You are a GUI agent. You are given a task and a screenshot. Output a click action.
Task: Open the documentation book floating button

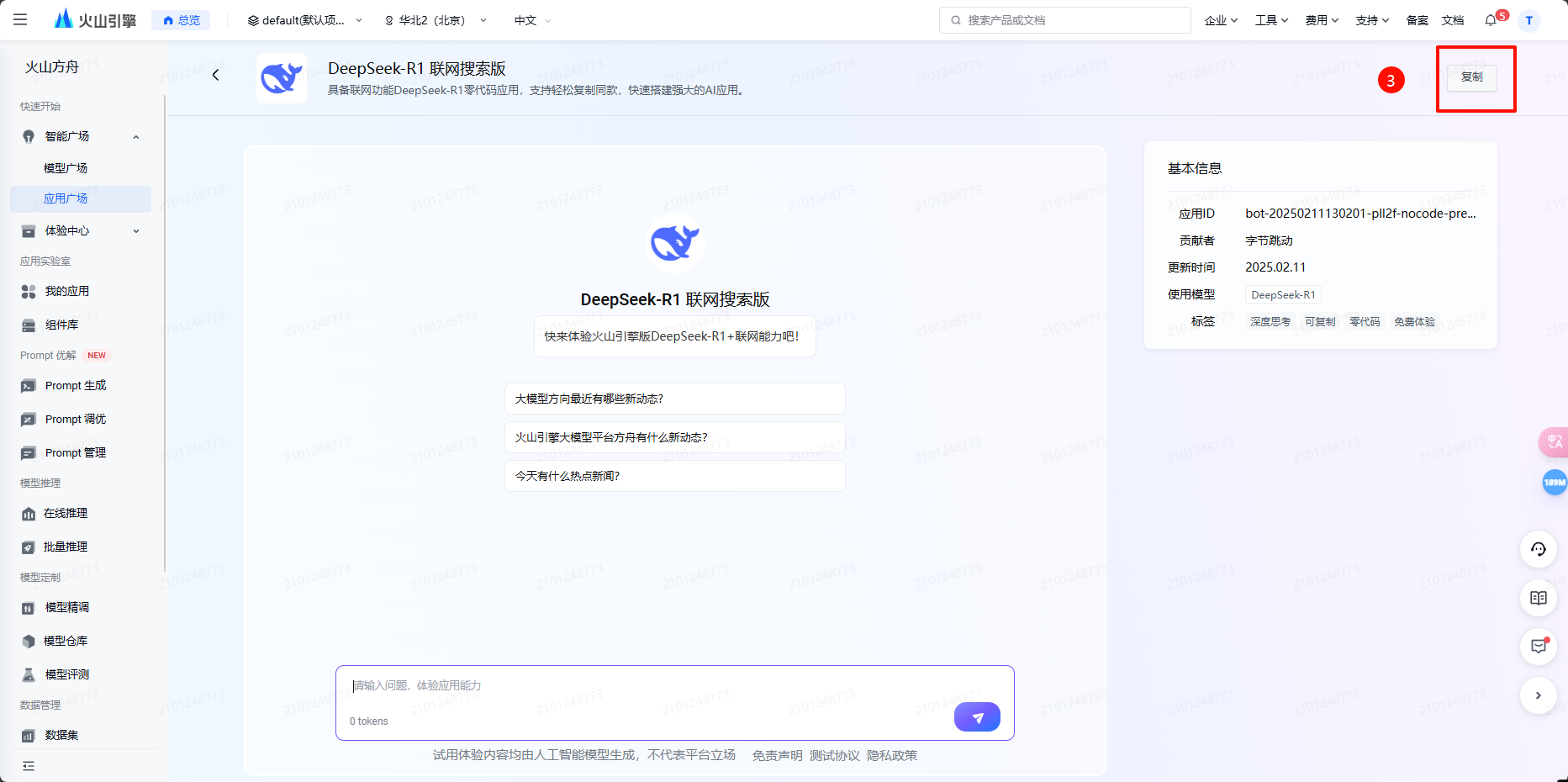pos(1538,598)
